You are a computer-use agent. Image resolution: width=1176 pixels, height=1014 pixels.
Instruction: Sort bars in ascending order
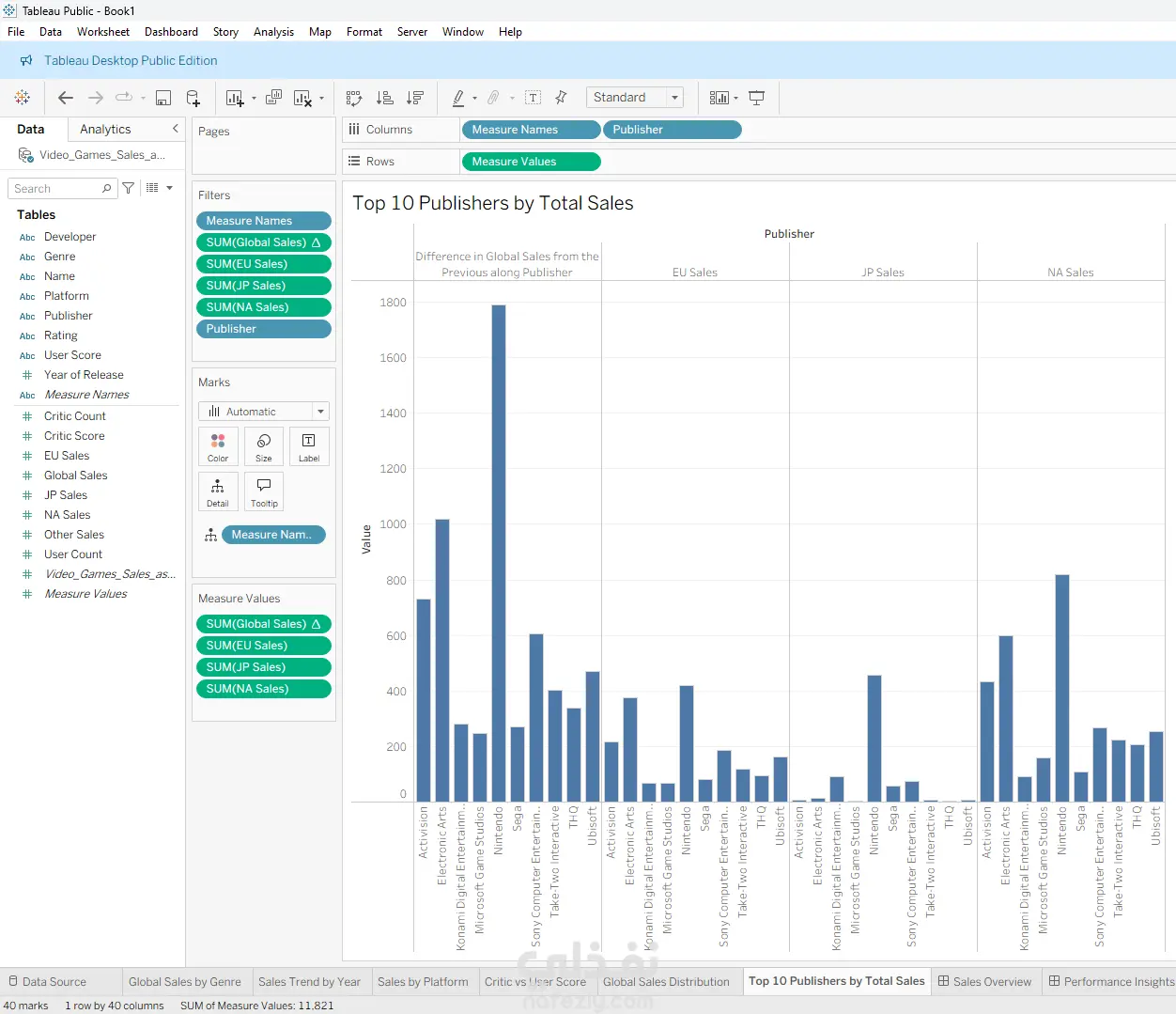click(x=385, y=98)
